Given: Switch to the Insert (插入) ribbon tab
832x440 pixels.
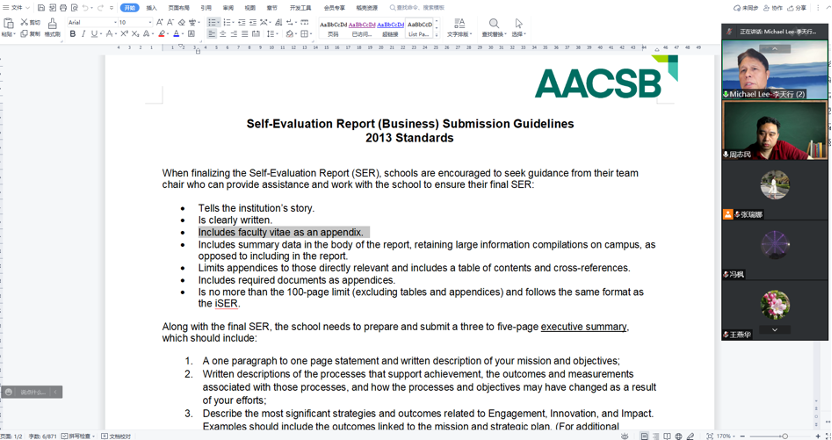Looking at the screenshot, I should click(x=152, y=7).
